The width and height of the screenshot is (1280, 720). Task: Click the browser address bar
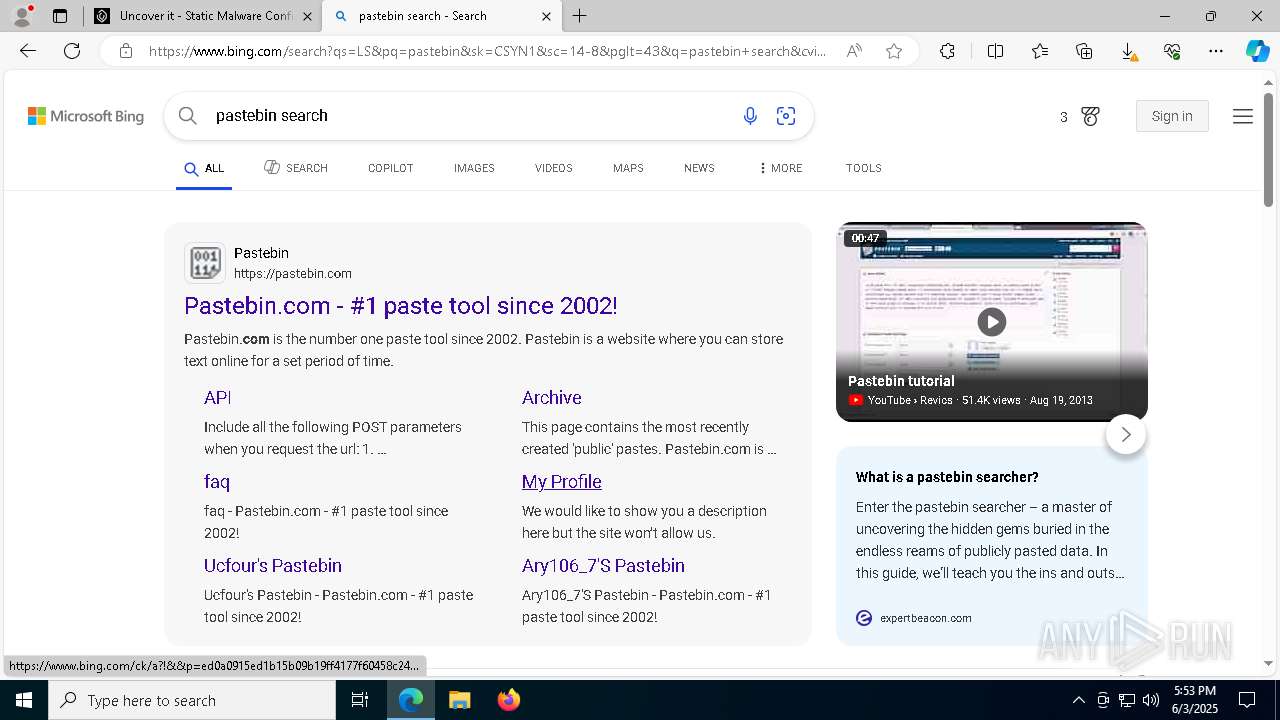point(488,51)
